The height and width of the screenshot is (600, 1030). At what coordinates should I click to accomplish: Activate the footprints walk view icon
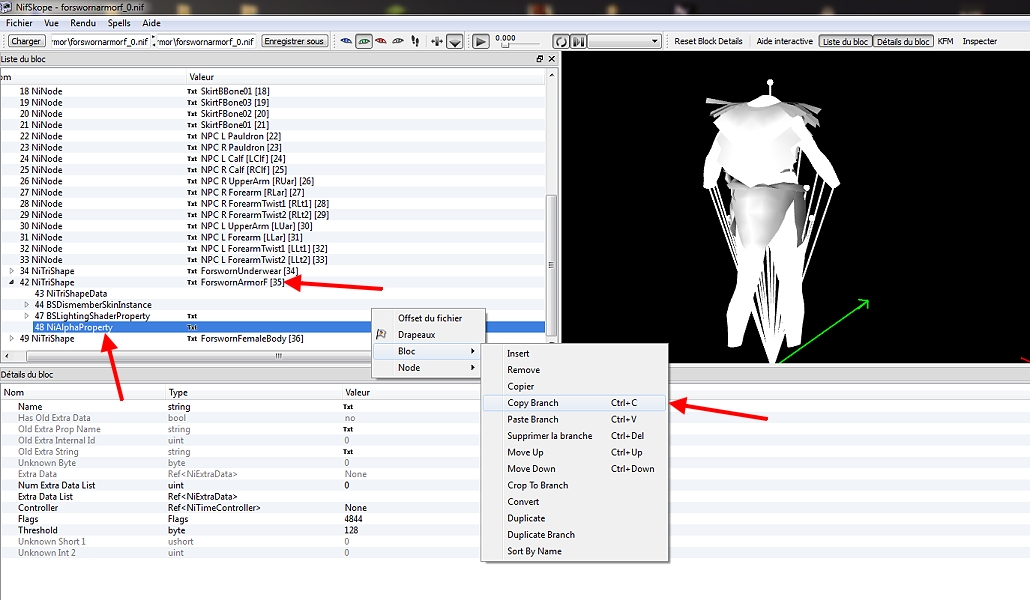click(x=414, y=41)
